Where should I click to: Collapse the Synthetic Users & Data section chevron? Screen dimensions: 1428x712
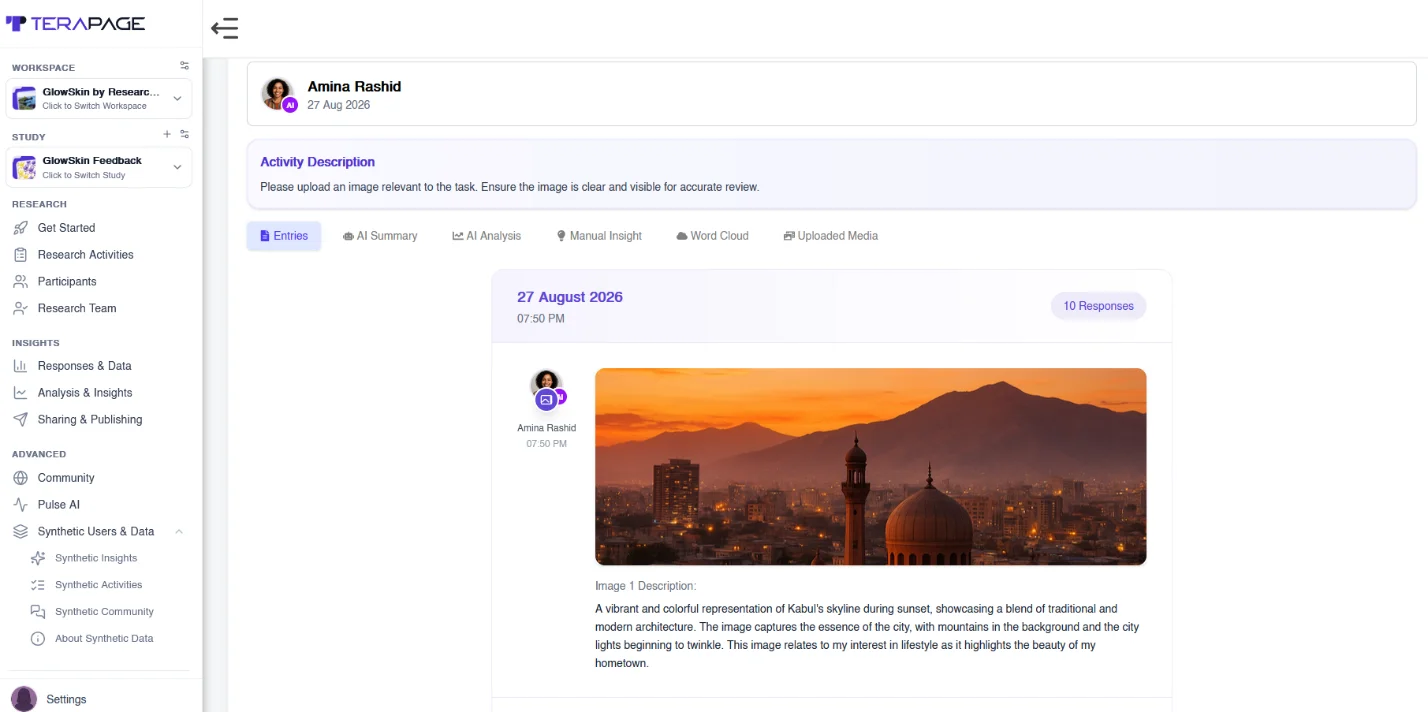pyautogui.click(x=178, y=532)
